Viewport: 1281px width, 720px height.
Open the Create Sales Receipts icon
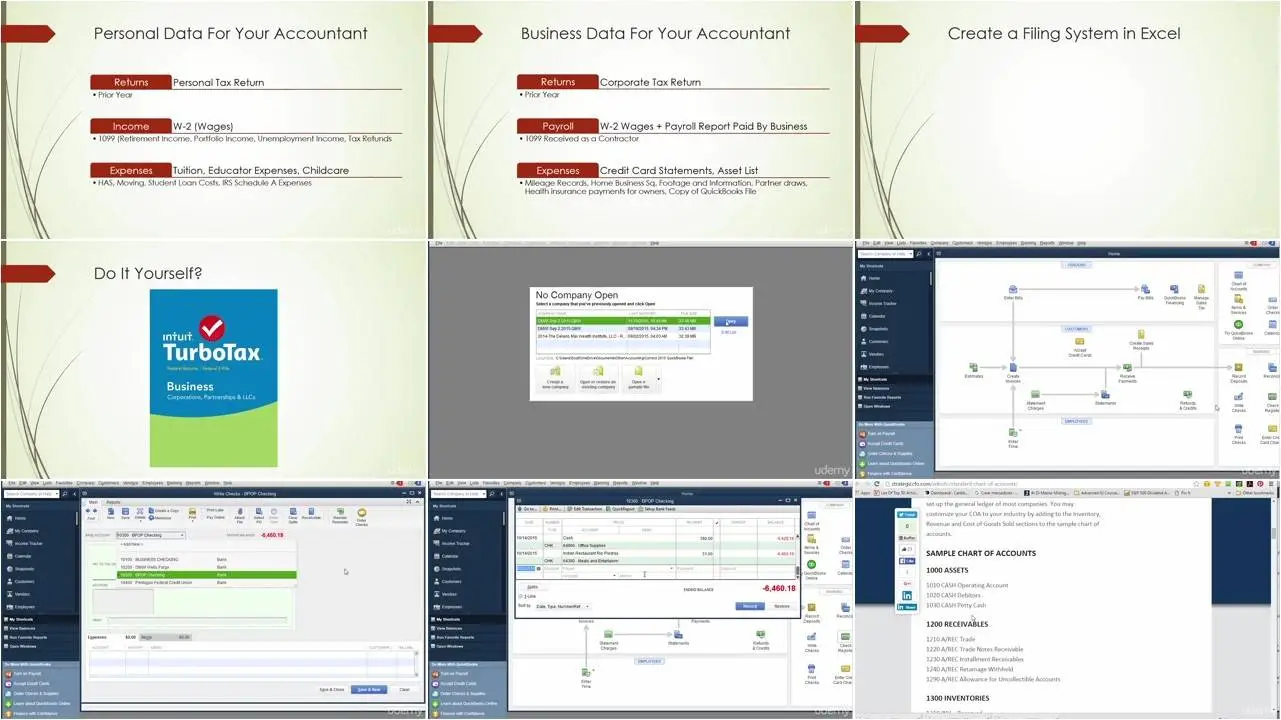pyautogui.click(x=1141, y=340)
